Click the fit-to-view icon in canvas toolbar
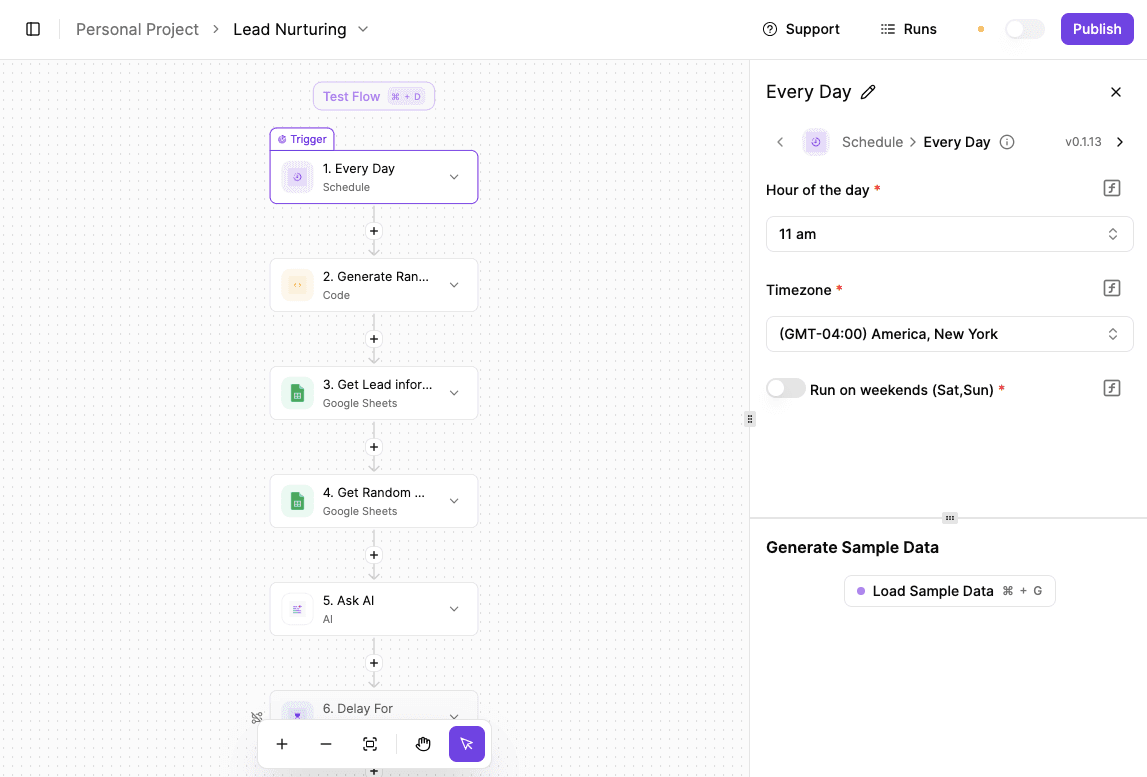 point(370,744)
